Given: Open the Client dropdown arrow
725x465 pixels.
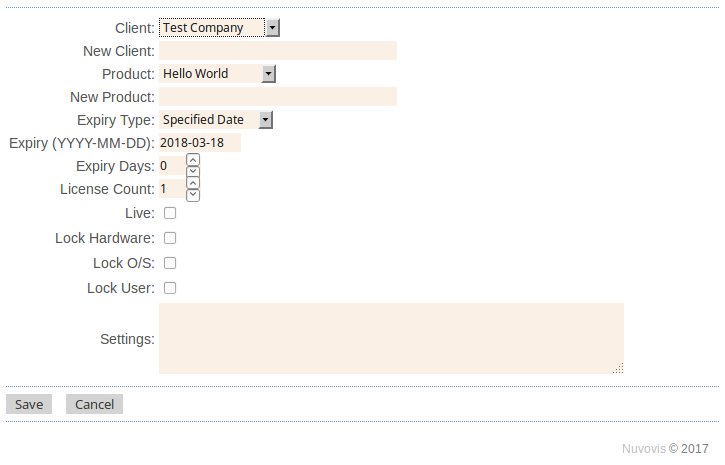Looking at the screenshot, I should pyautogui.click(x=273, y=28).
